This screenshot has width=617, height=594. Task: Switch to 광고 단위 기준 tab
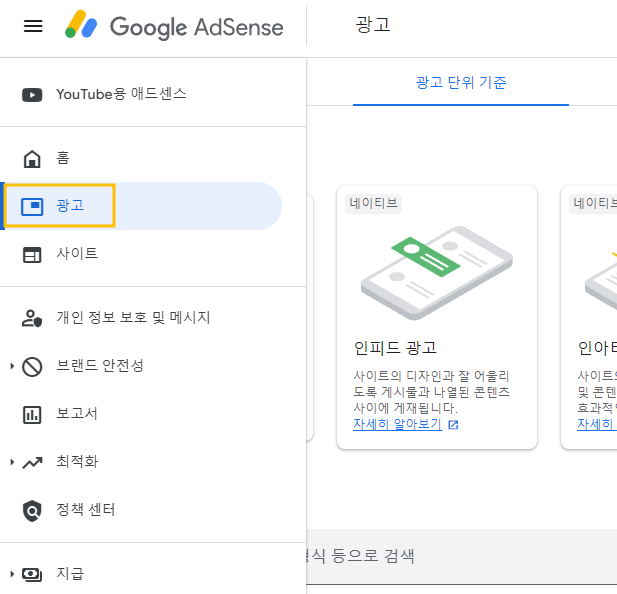[x=461, y=83]
